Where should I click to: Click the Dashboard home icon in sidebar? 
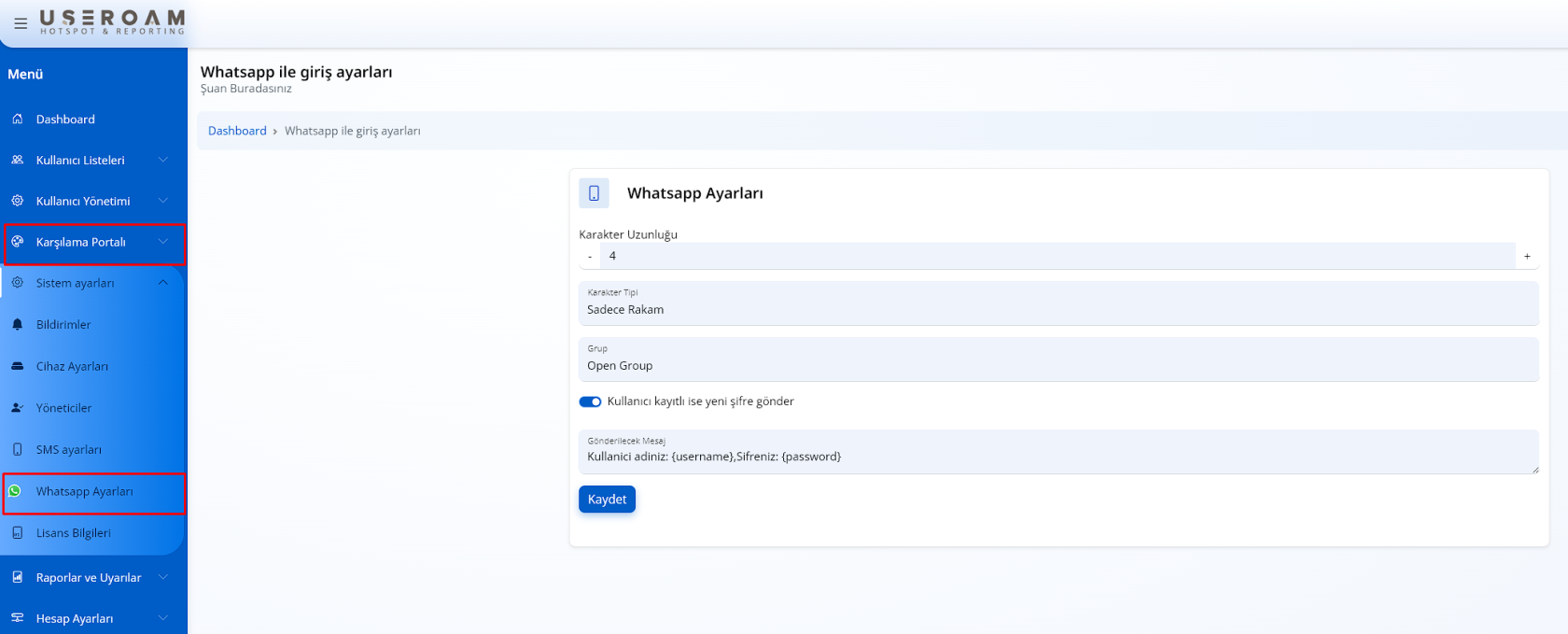[18, 120]
